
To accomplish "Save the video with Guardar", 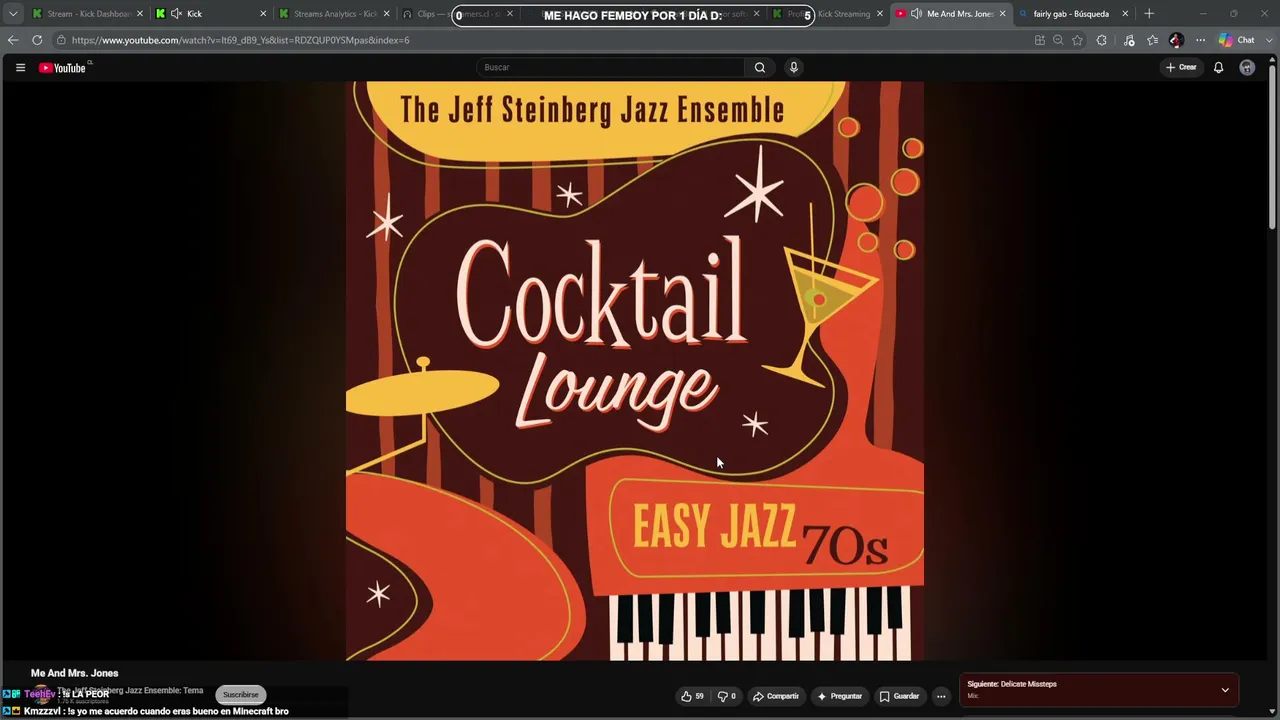I will point(899,696).
